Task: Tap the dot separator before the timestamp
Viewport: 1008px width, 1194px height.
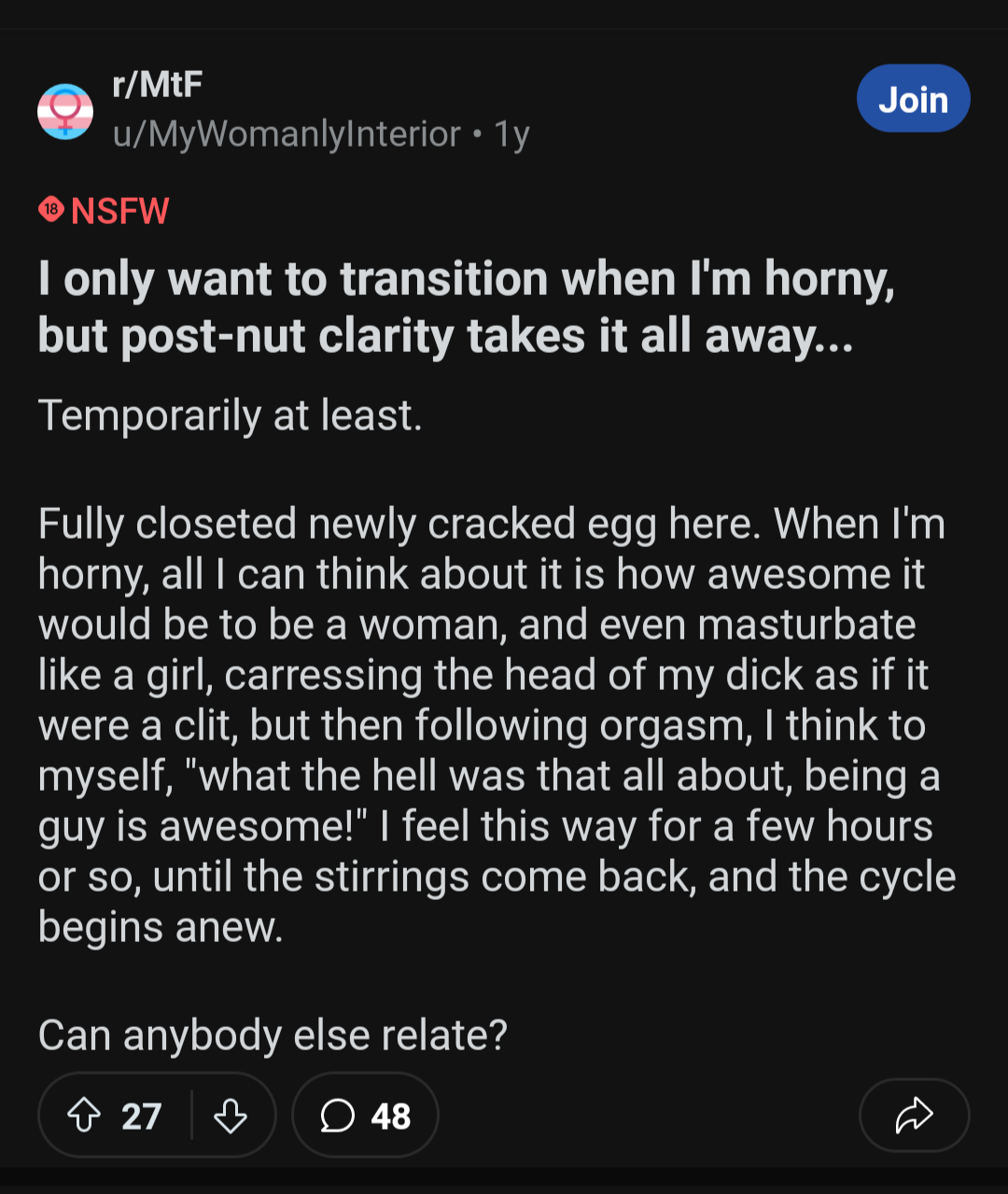Action: coord(478,135)
